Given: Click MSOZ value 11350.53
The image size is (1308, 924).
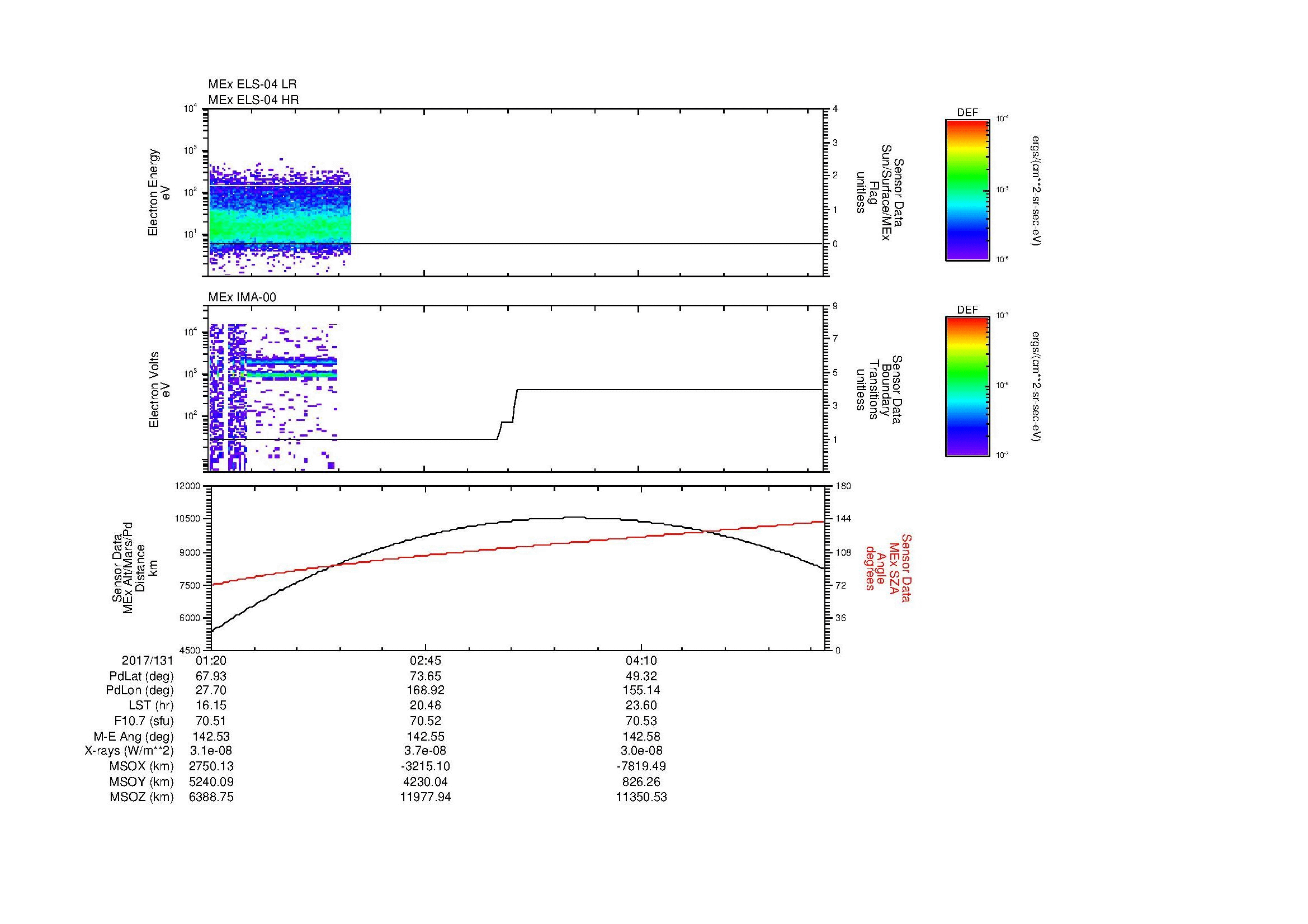Looking at the screenshot, I should [641, 797].
